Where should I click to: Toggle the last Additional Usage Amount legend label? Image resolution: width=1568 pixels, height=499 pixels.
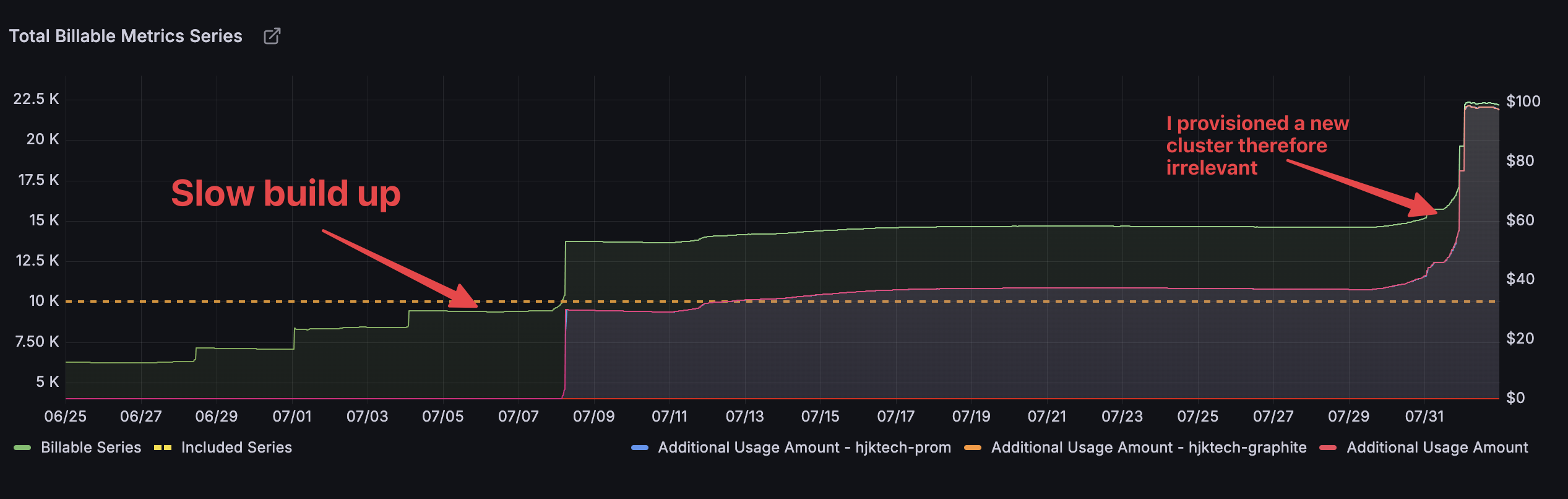[1437, 448]
